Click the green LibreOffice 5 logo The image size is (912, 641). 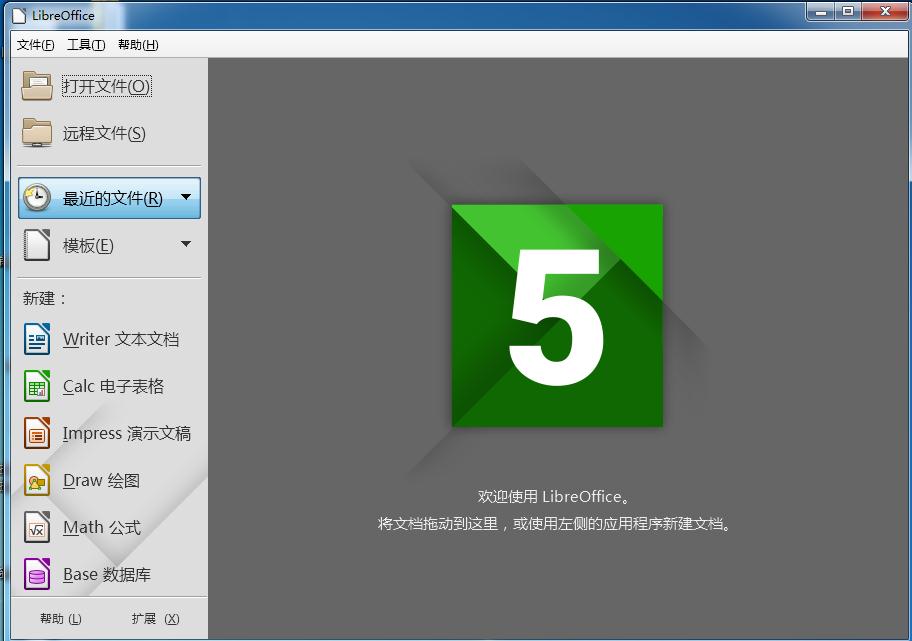pos(557,315)
